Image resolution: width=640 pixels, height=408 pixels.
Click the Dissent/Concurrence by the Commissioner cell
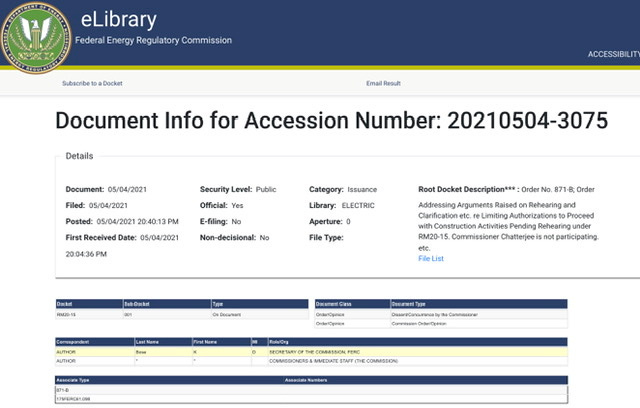479,315
